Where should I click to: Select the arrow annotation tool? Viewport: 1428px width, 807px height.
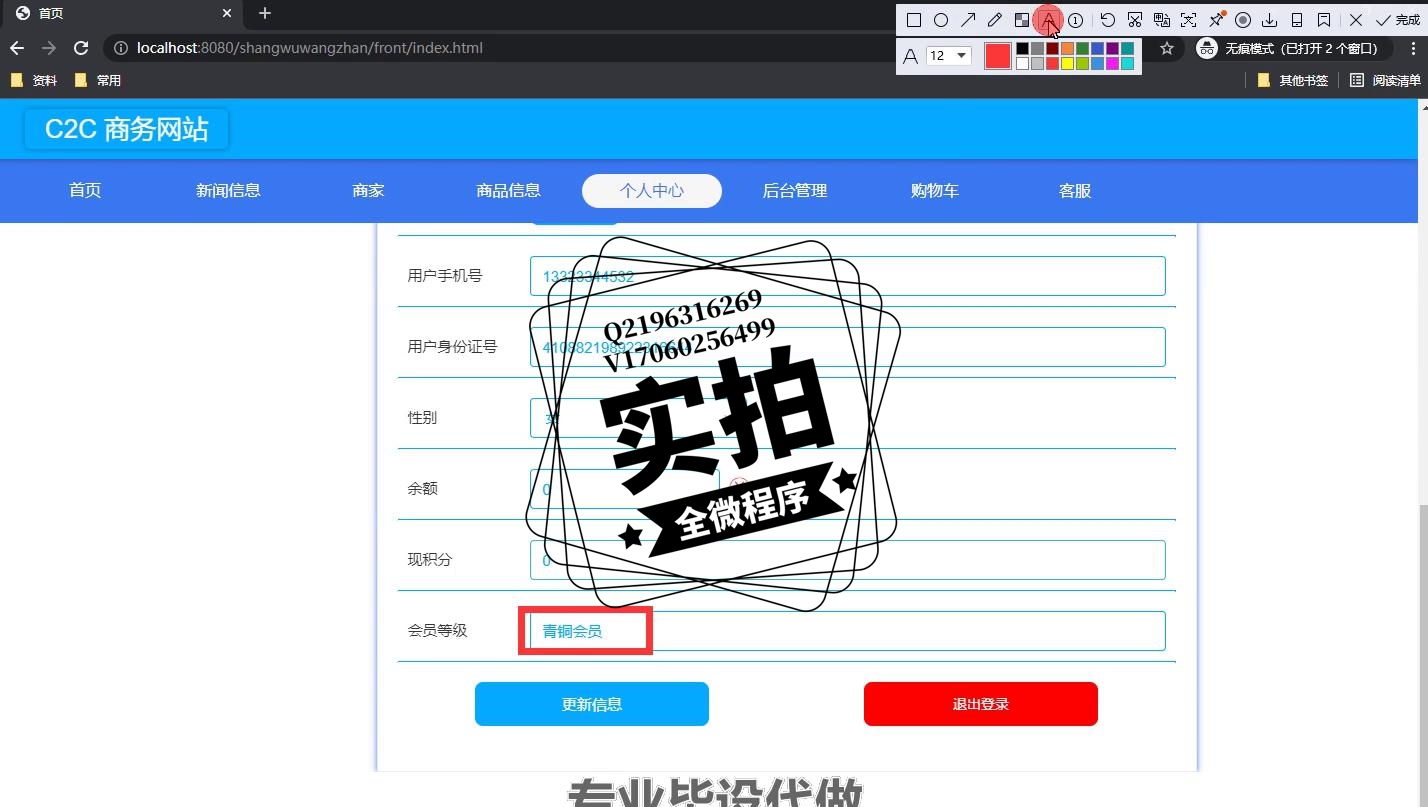tap(968, 20)
